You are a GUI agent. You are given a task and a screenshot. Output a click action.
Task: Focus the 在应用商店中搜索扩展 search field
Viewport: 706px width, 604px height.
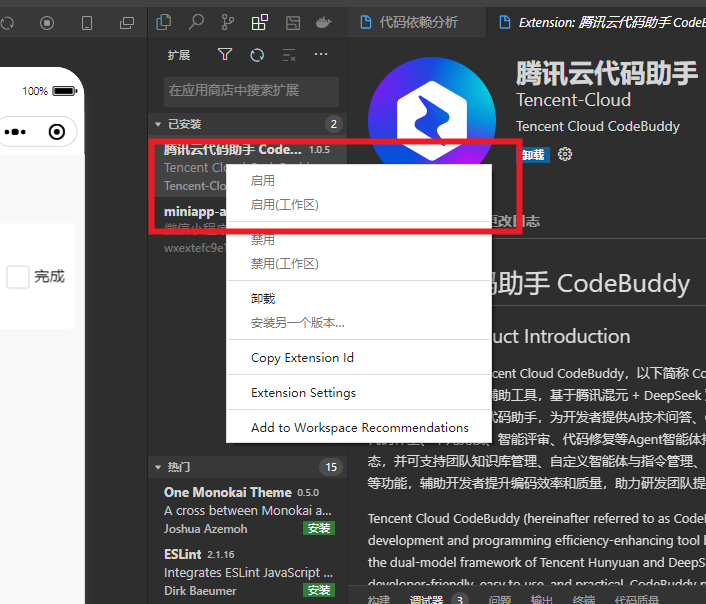click(x=251, y=91)
